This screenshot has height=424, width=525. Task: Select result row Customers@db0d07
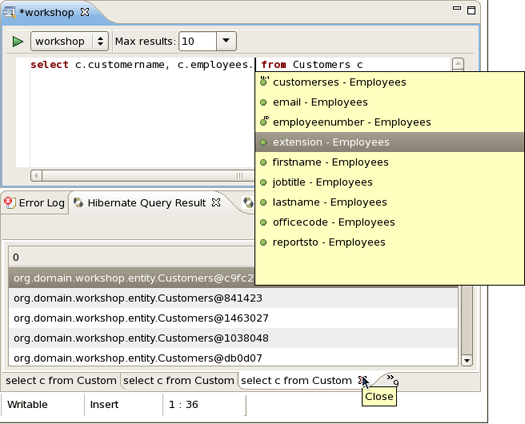[x=233, y=358]
